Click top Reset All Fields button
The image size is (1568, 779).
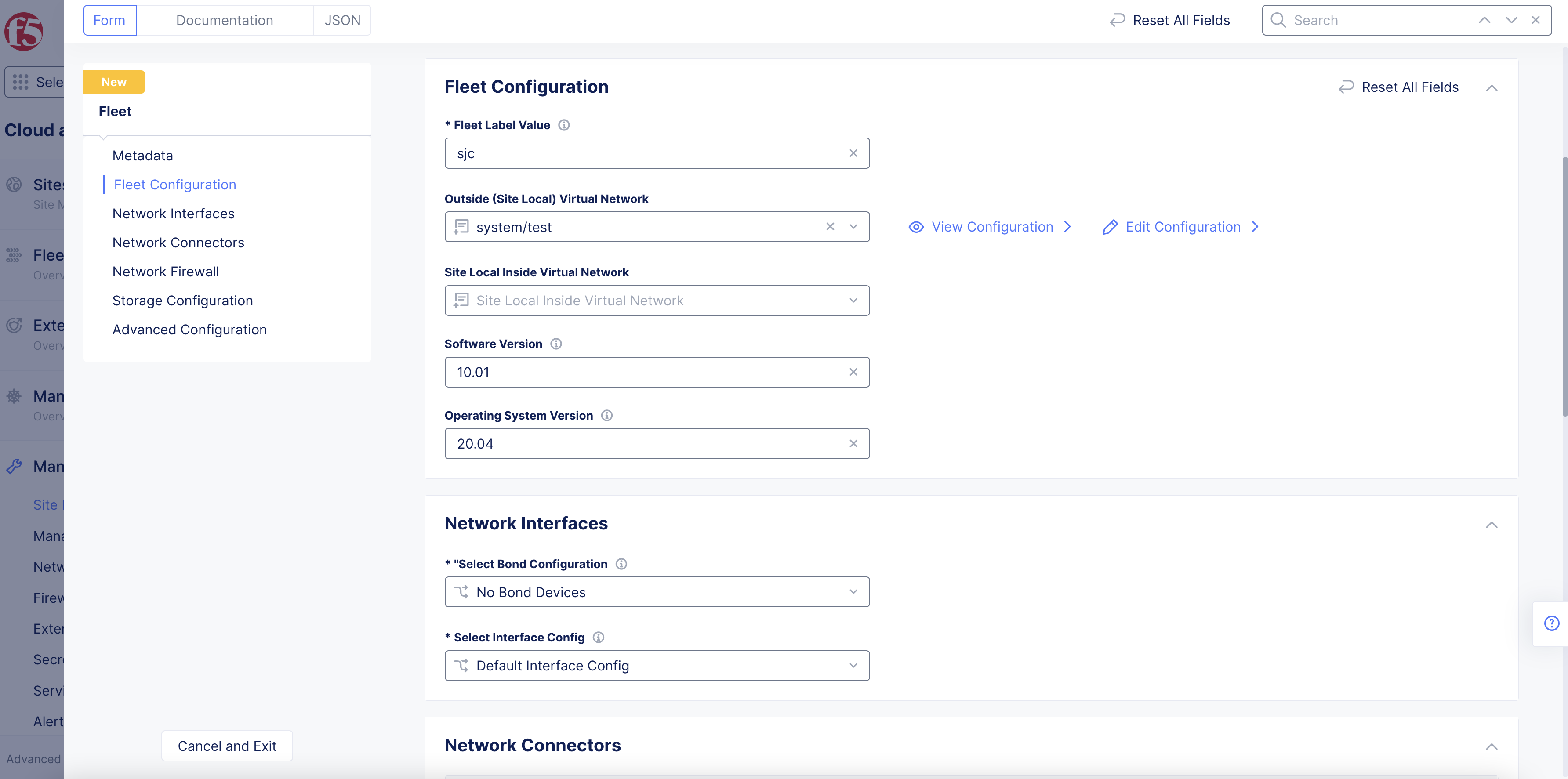pyautogui.click(x=1169, y=20)
